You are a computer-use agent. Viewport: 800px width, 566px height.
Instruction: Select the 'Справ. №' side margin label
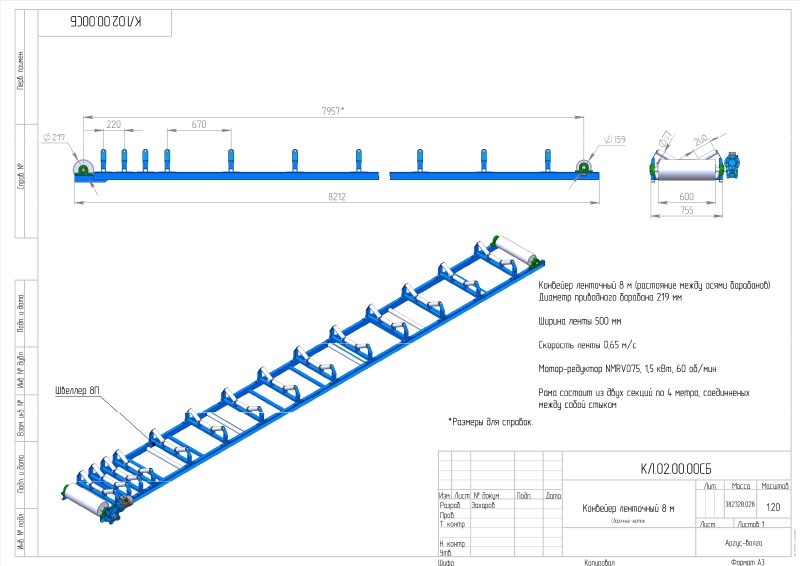(20, 177)
